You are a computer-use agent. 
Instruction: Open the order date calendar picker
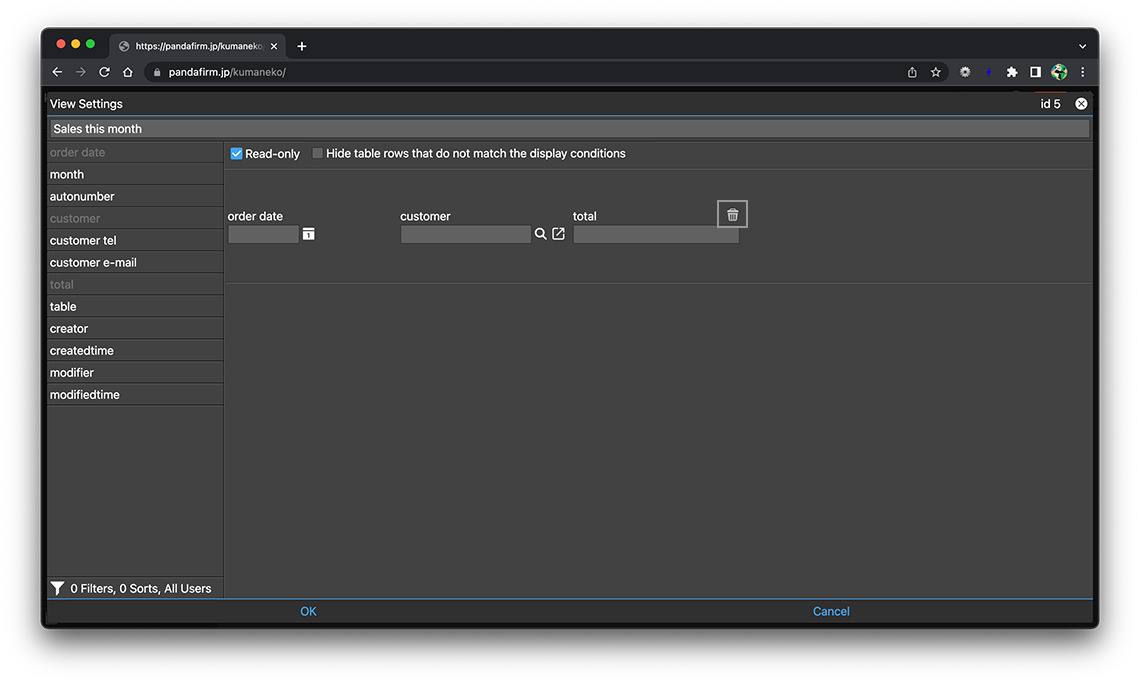(309, 234)
